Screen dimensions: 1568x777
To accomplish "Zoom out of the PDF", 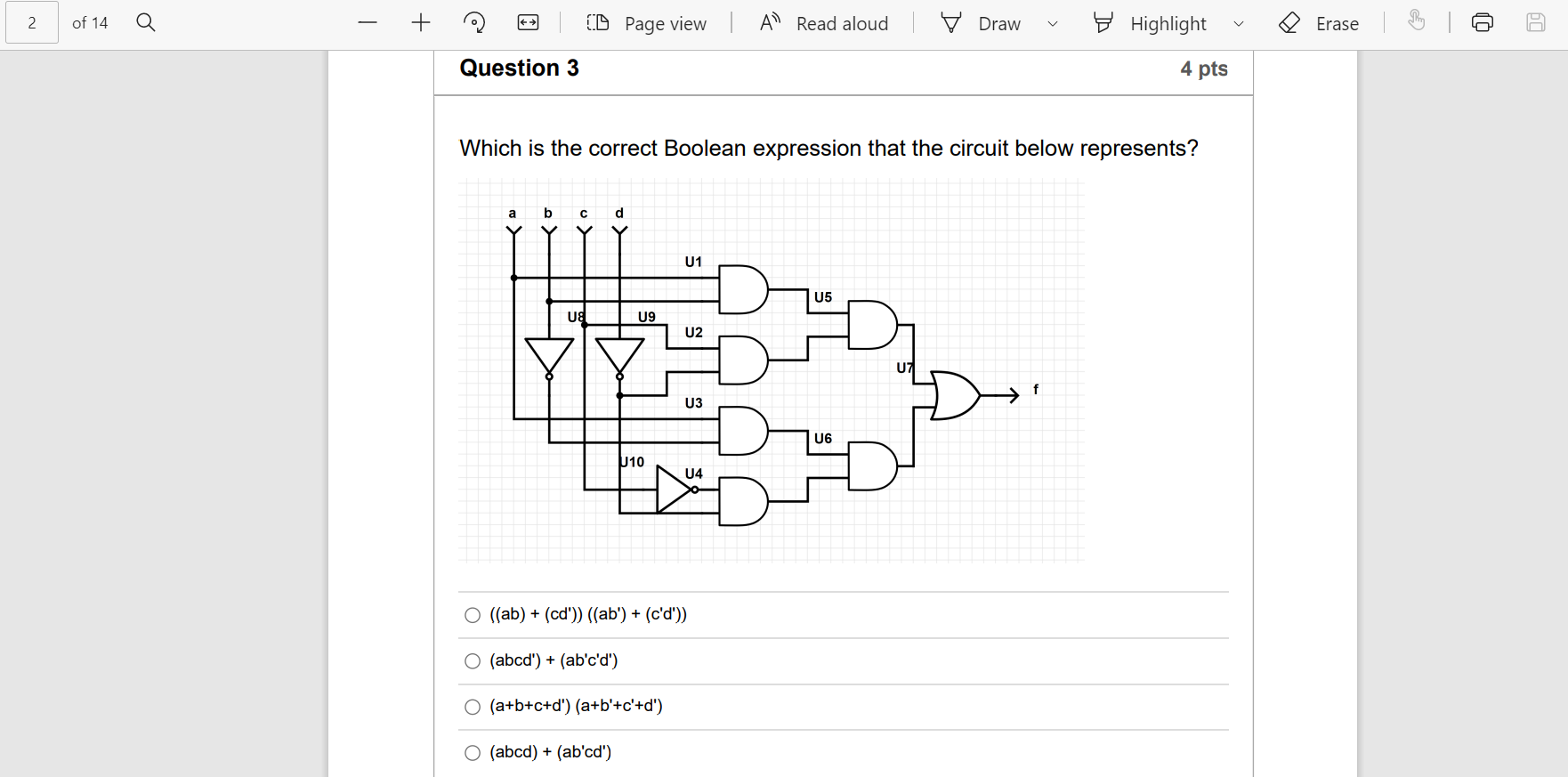I will [x=367, y=22].
